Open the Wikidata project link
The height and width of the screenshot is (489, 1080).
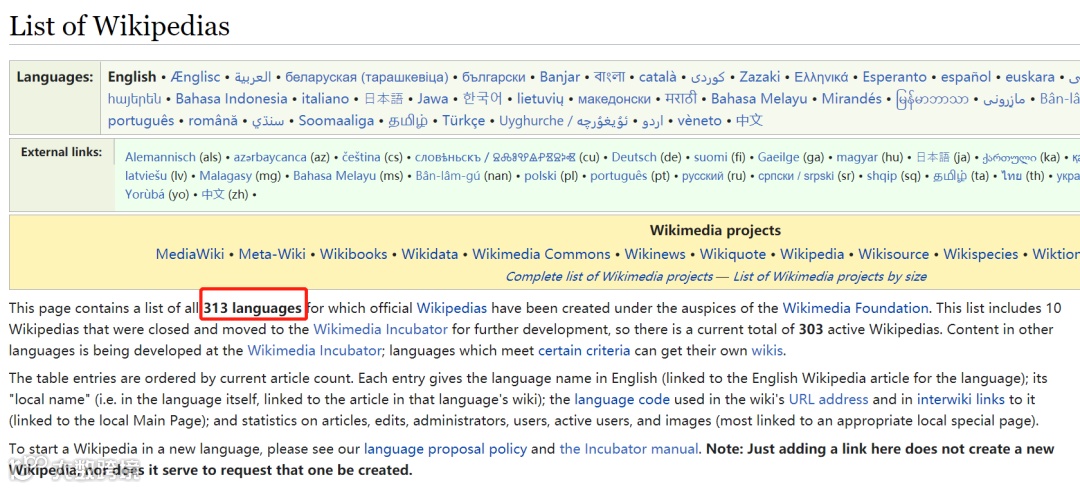coord(430,254)
